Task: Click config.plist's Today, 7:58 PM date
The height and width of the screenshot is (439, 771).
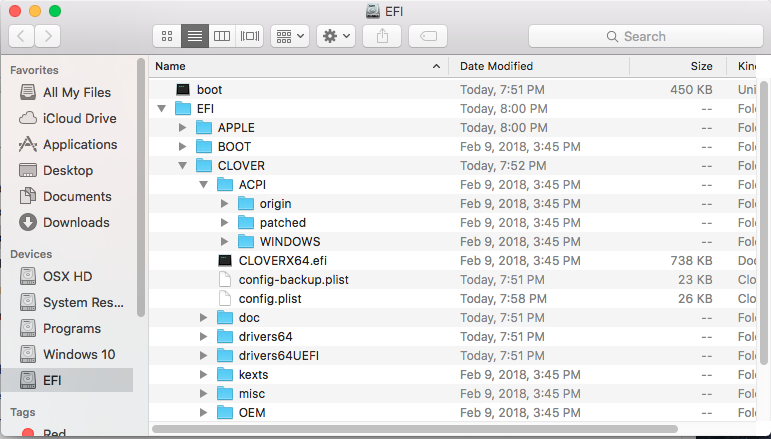Action: coord(503,299)
